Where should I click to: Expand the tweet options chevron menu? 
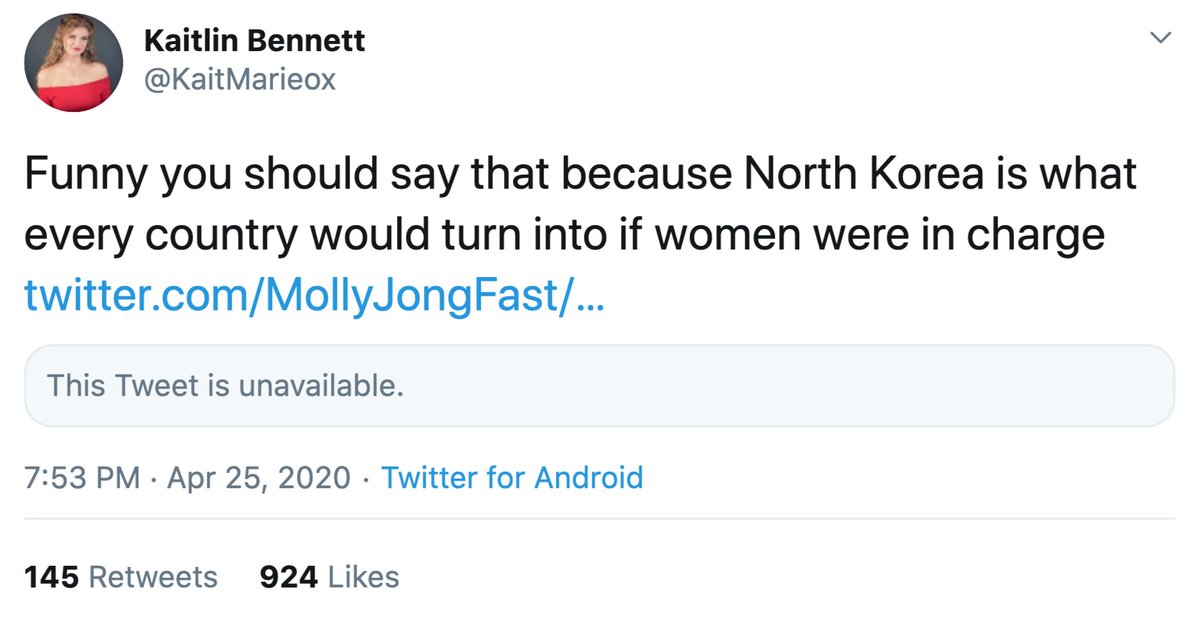tap(1160, 38)
